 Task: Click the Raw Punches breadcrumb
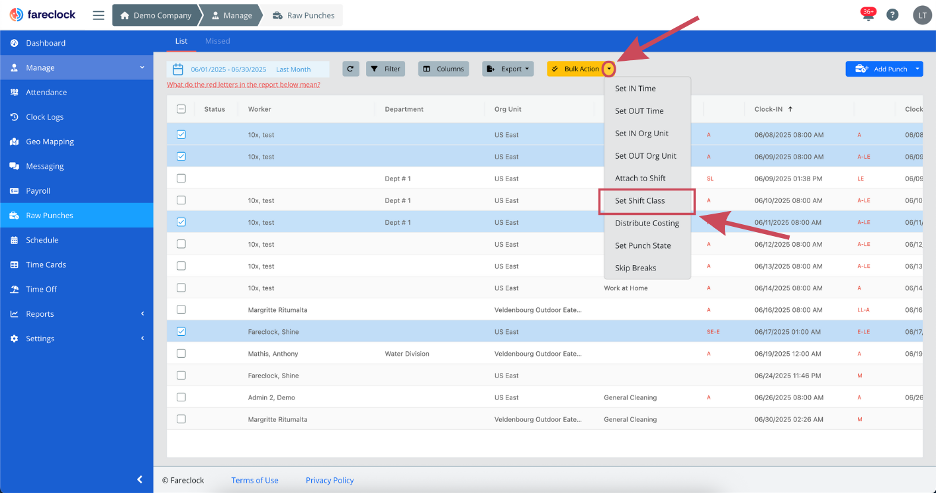303,16
